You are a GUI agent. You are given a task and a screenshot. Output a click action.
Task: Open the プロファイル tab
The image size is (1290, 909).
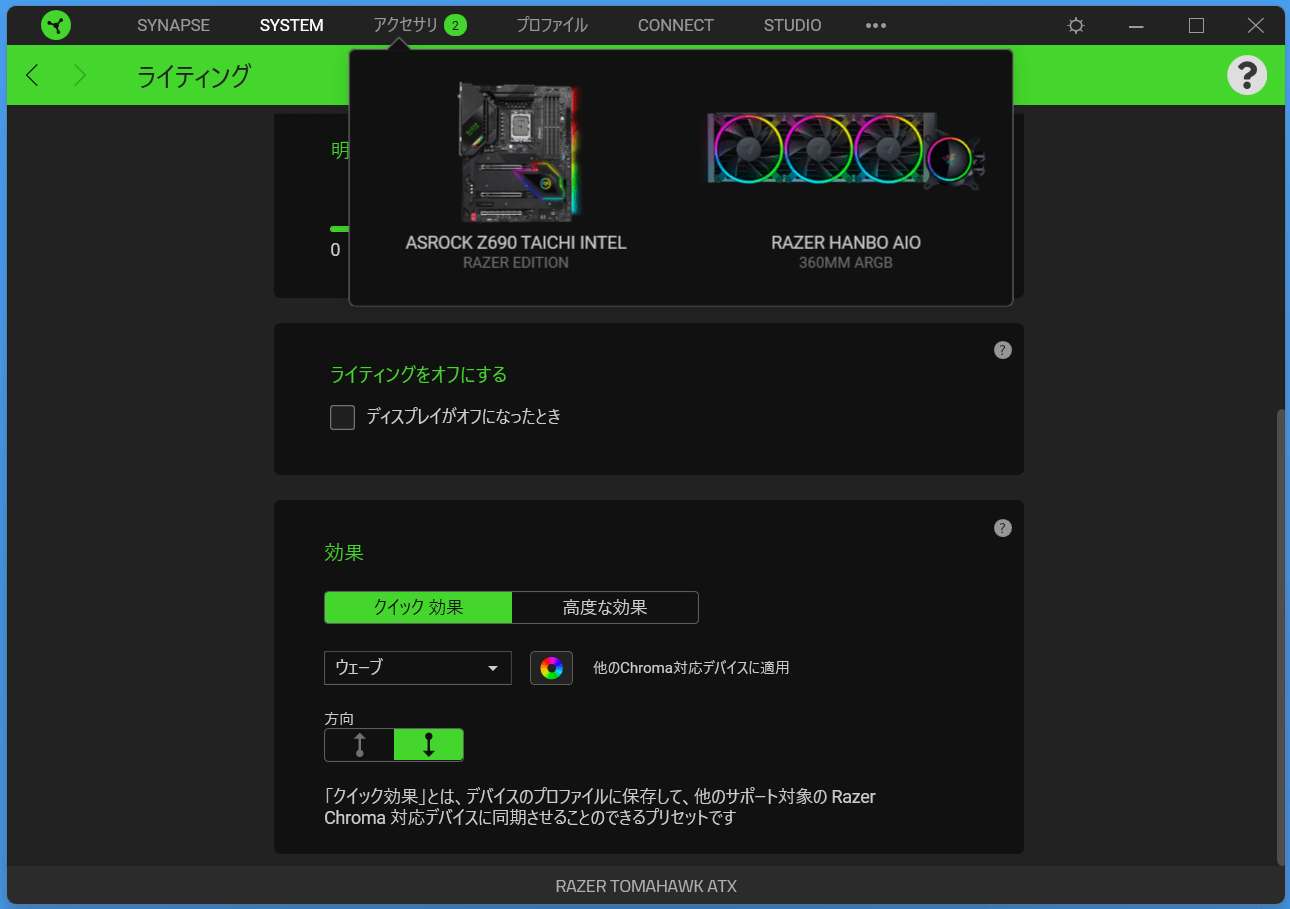point(552,25)
